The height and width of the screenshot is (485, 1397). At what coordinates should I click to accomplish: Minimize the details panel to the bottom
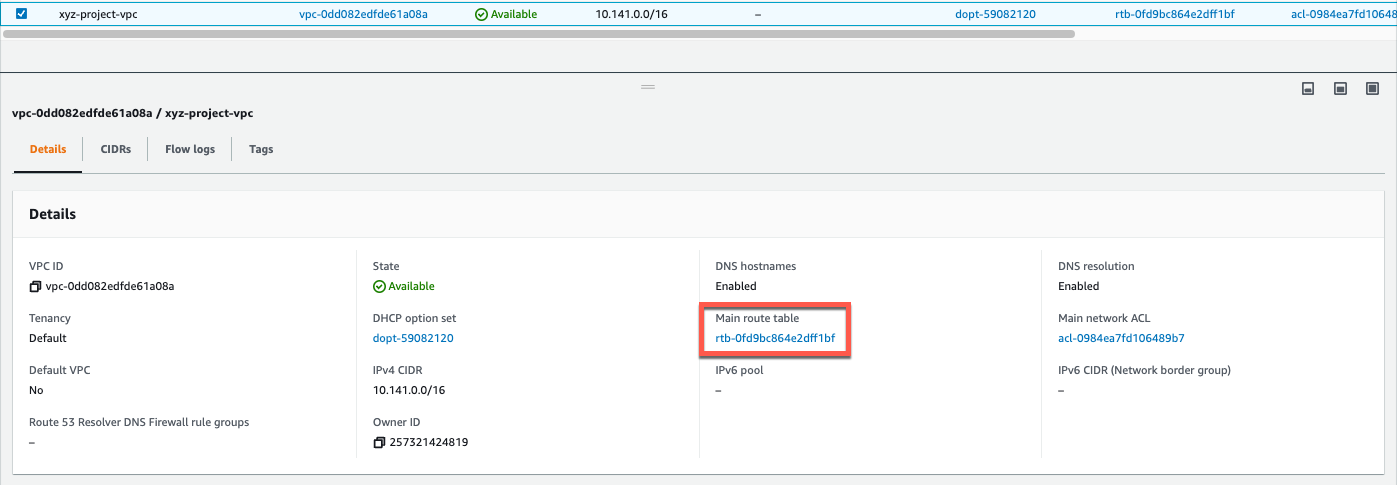[1307, 89]
